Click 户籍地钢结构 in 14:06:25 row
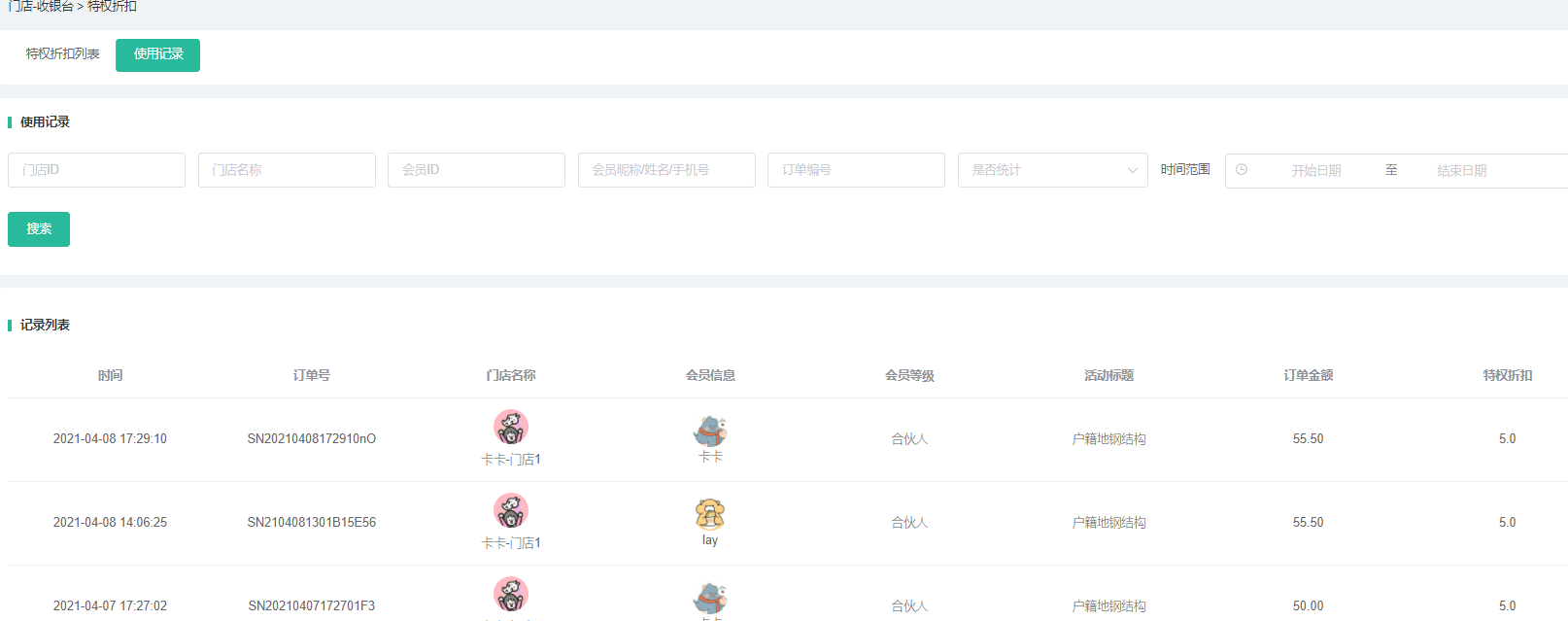 click(x=1108, y=523)
